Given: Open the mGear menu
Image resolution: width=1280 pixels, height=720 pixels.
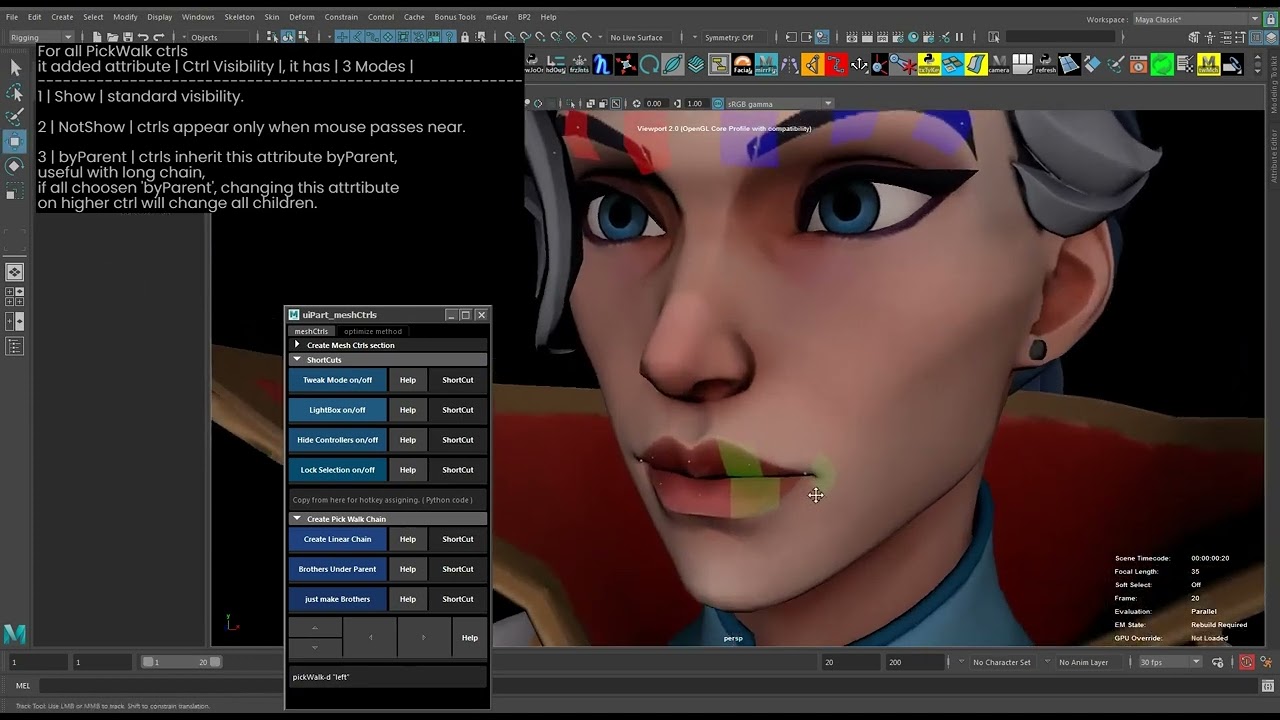Looking at the screenshot, I should point(497,17).
